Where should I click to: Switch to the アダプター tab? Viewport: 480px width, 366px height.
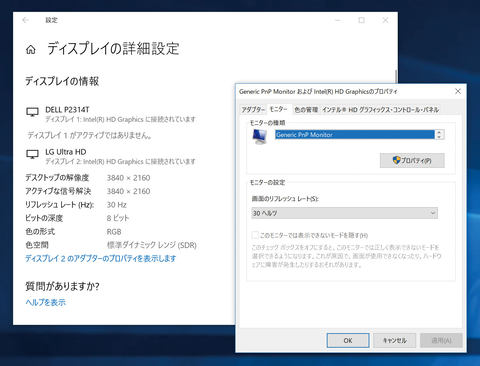(253, 110)
